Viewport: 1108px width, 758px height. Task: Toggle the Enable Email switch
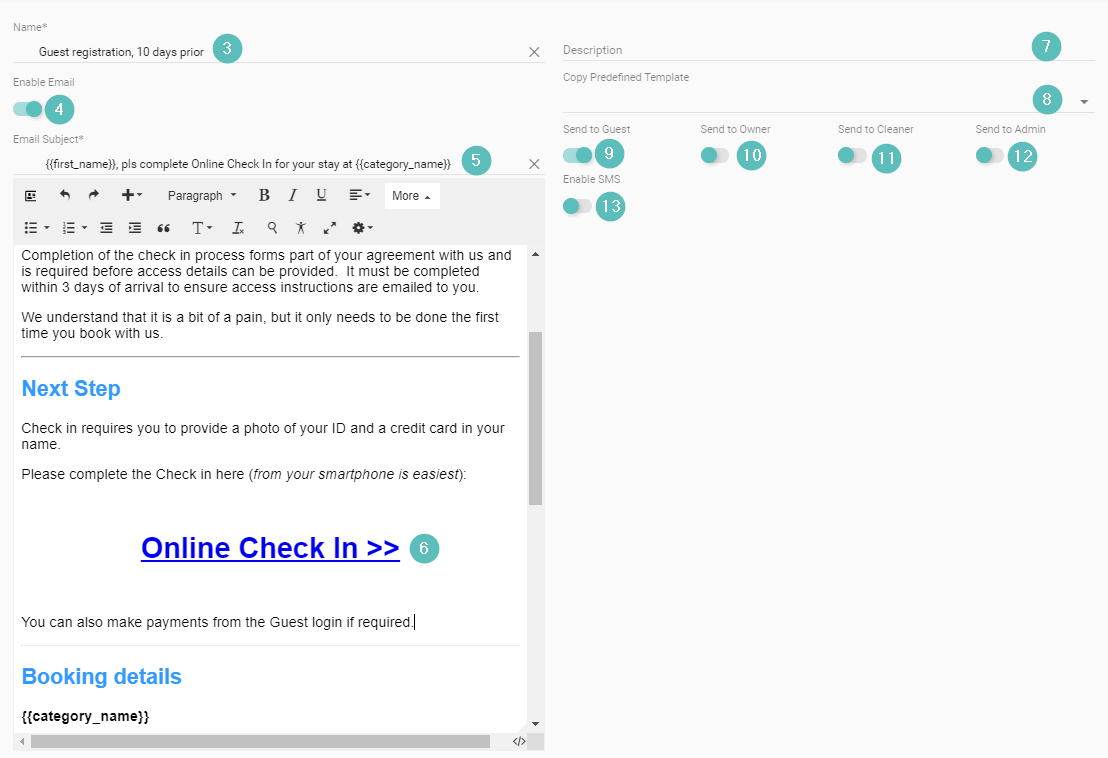click(x=28, y=109)
